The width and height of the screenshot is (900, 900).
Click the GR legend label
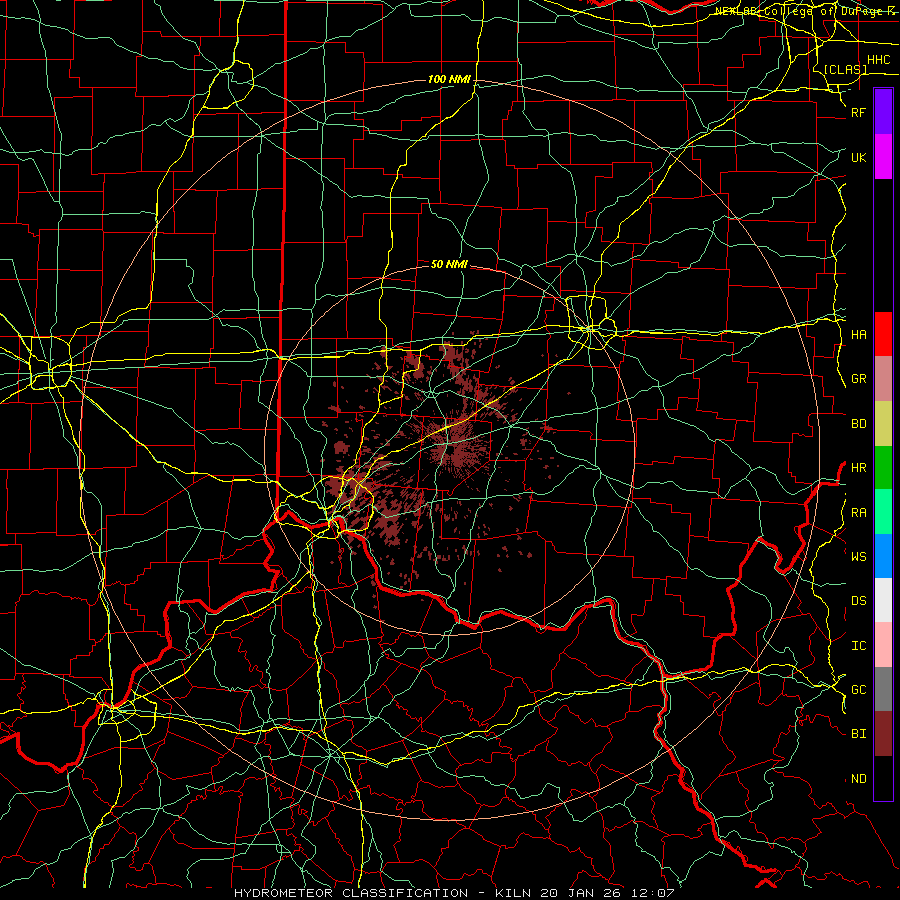click(858, 379)
